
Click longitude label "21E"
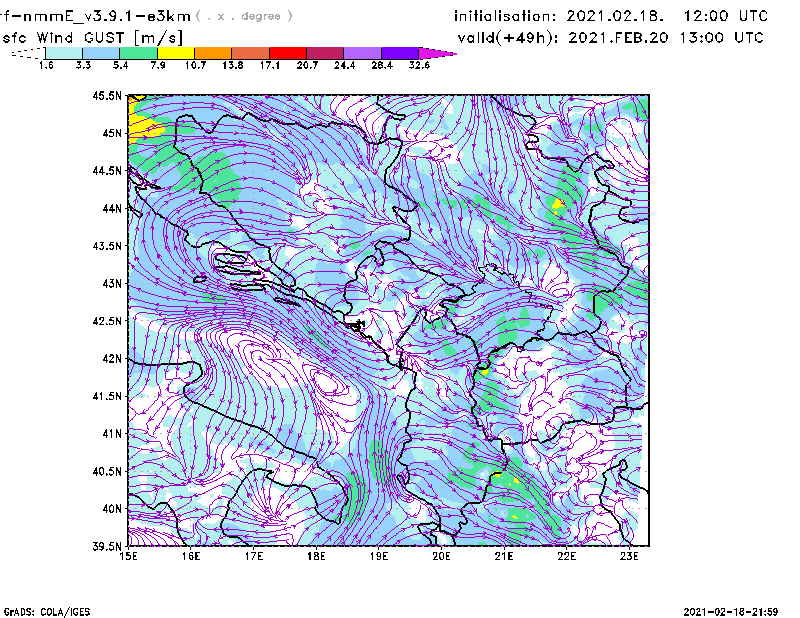tap(504, 556)
